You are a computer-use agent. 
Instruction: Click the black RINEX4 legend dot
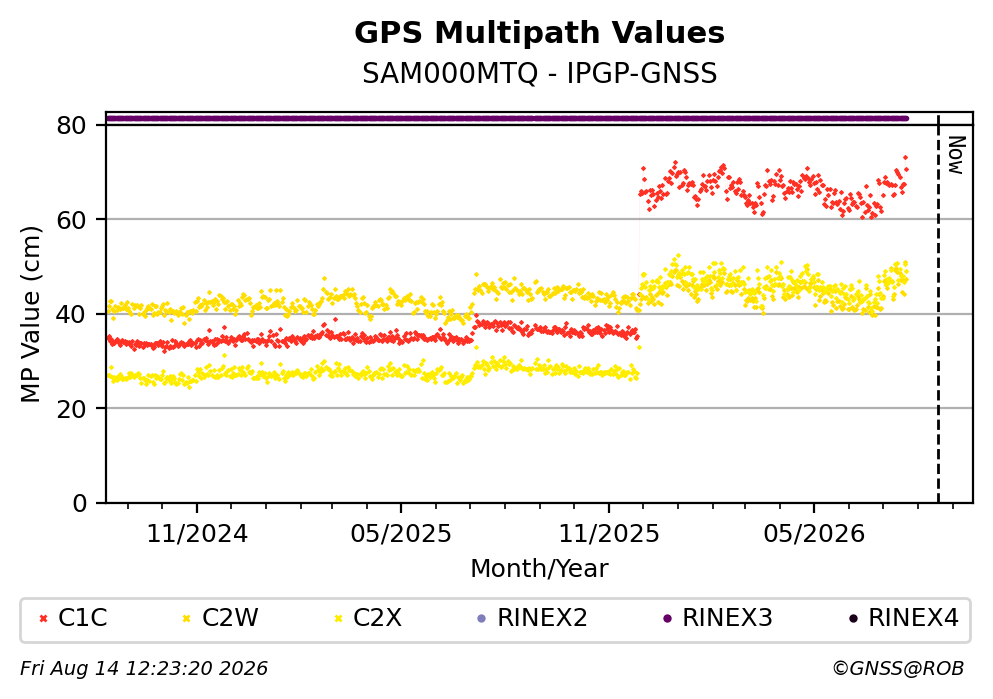pos(853,619)
